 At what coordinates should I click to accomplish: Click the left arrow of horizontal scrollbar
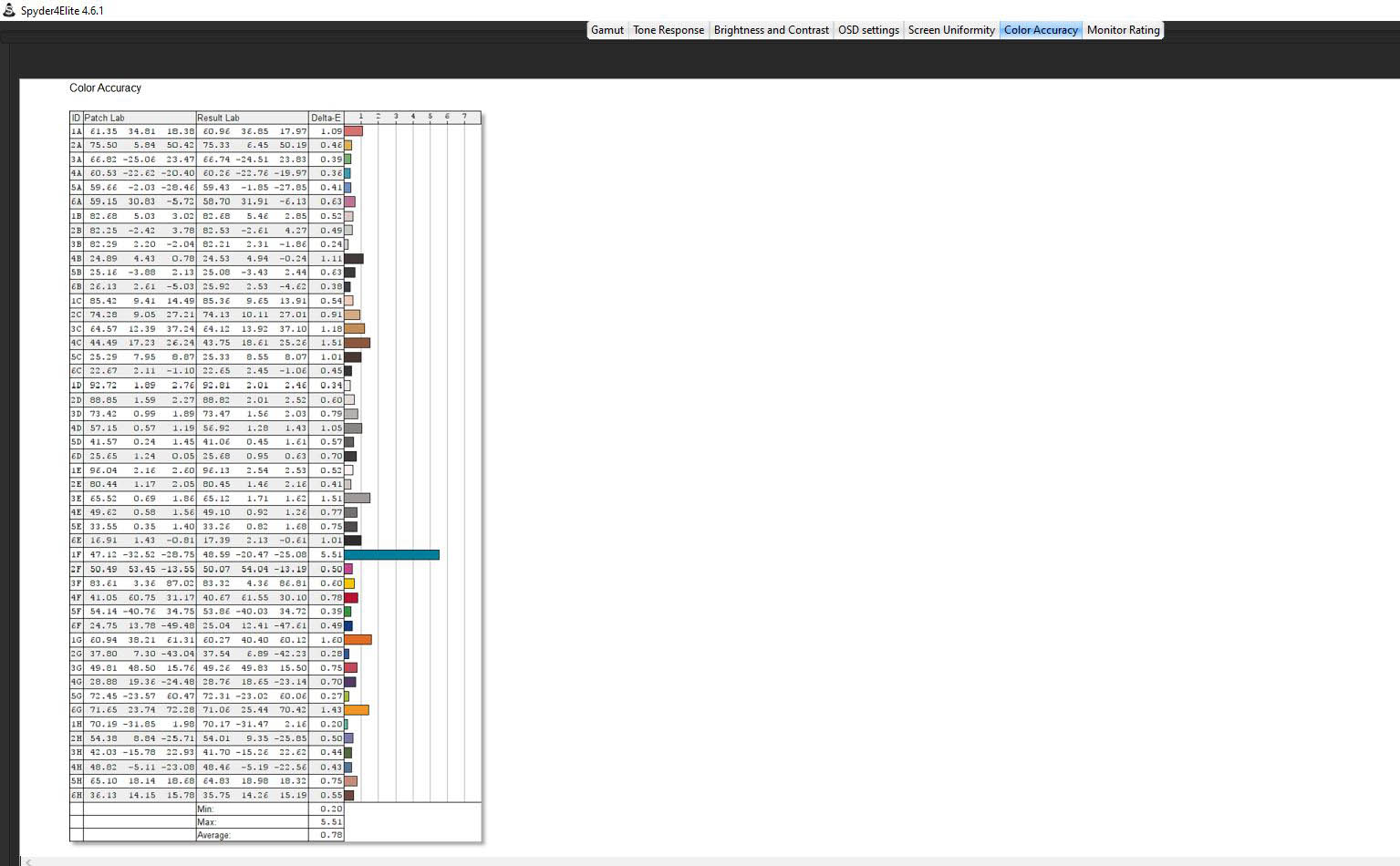point(29,861)
